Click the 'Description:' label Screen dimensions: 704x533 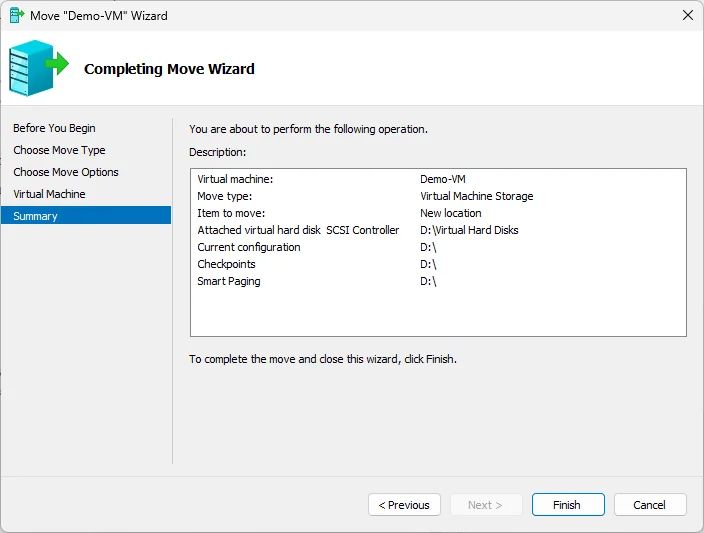click(218, 152)
